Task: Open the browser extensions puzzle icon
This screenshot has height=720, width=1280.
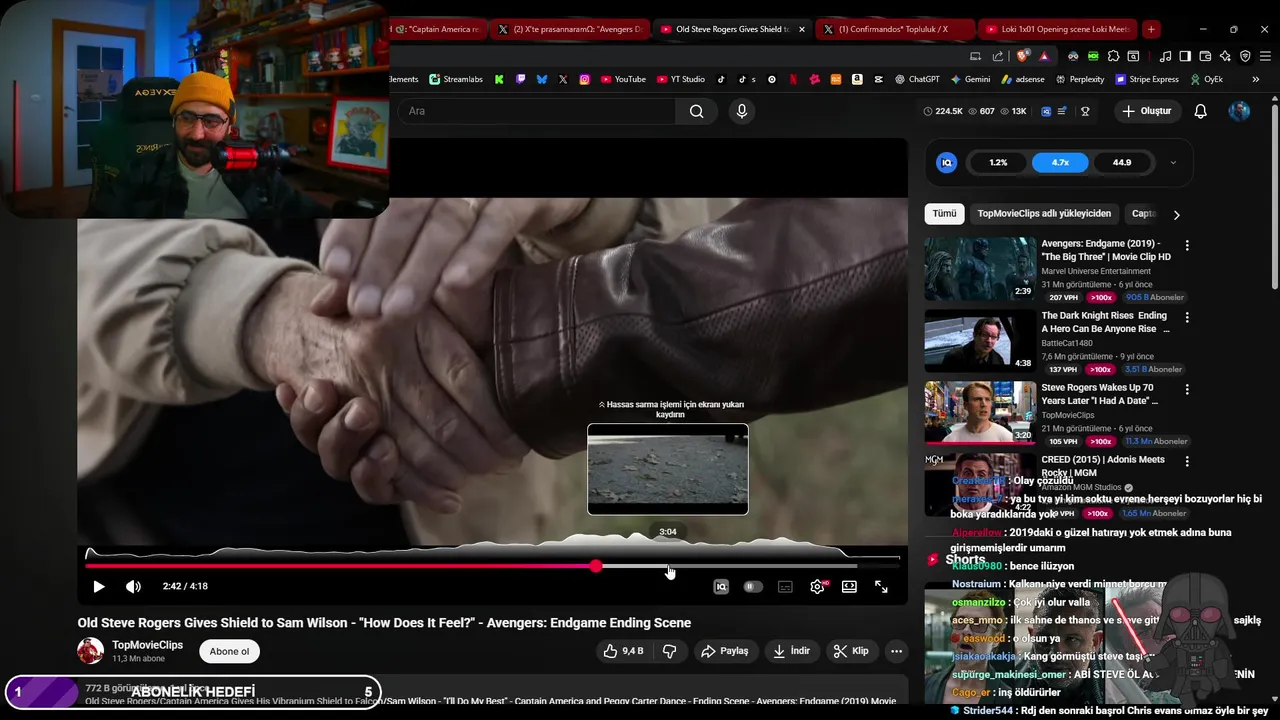Action: tap(1113, 56)
